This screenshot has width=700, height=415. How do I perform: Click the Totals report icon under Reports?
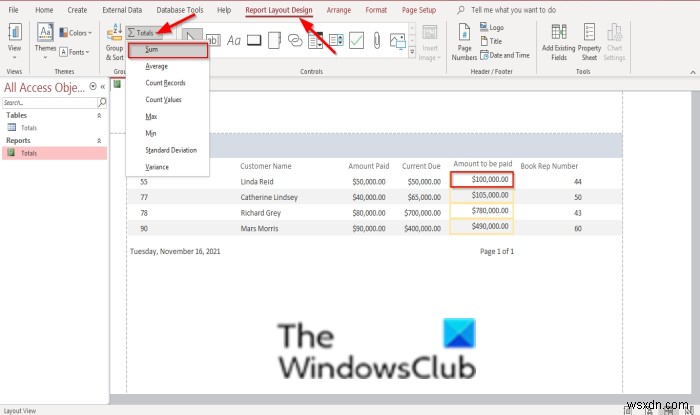point(12,153)
